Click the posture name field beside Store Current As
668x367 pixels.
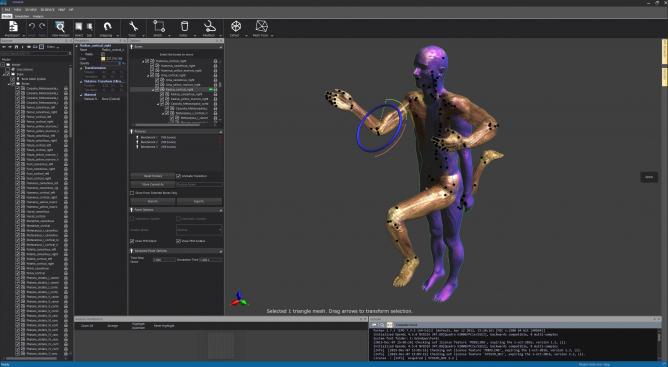point(199,185)
